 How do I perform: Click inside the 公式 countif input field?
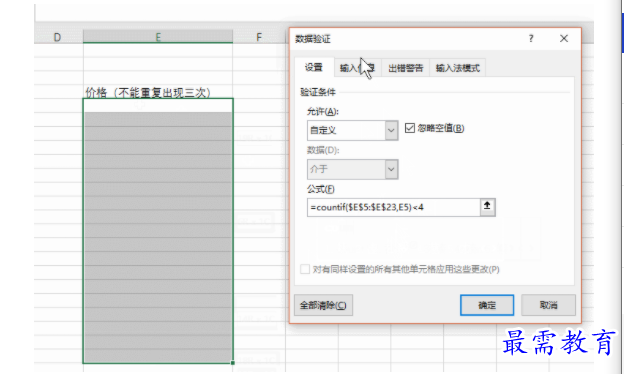point(393,207)
